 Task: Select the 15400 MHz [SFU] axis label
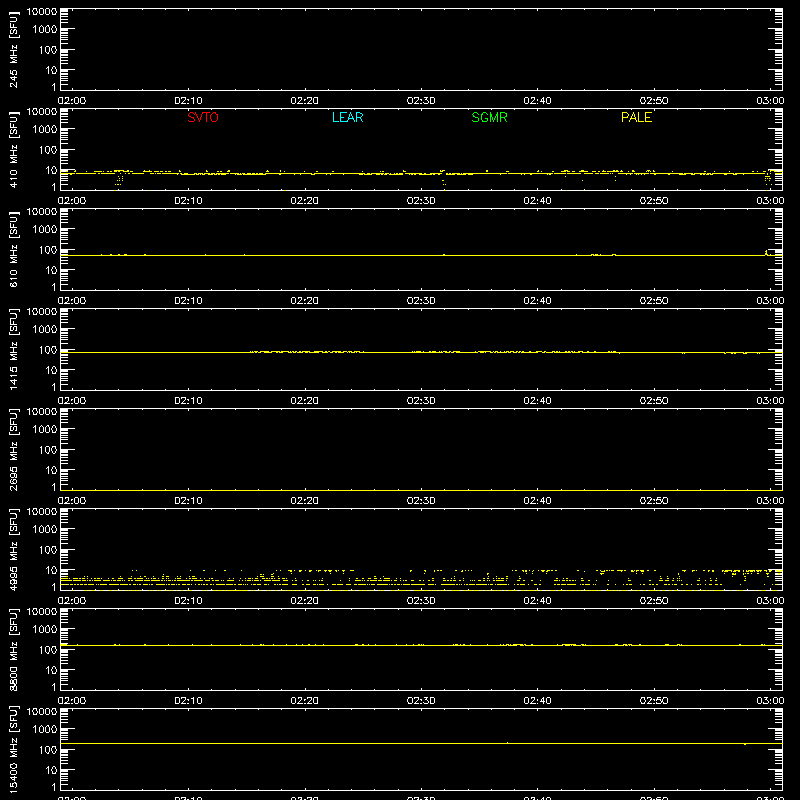point(13,749)
